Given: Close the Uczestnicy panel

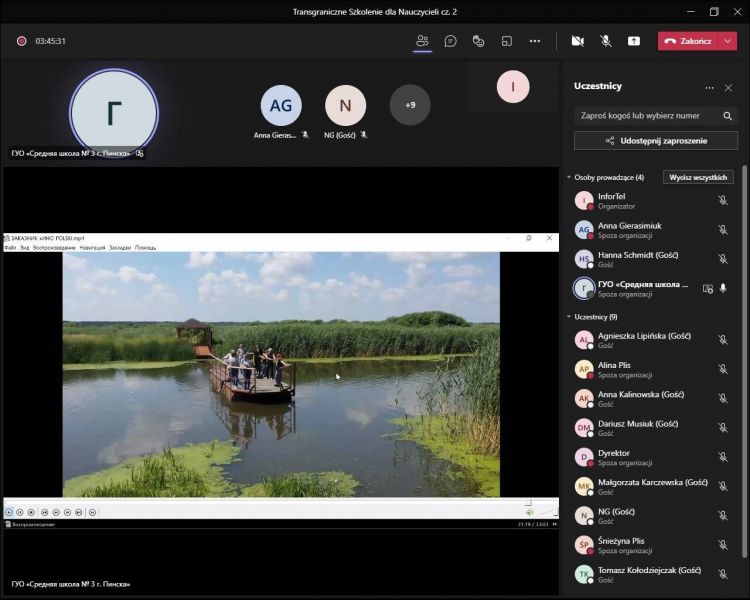Looking at the screenshot, I should pos(728,88).
